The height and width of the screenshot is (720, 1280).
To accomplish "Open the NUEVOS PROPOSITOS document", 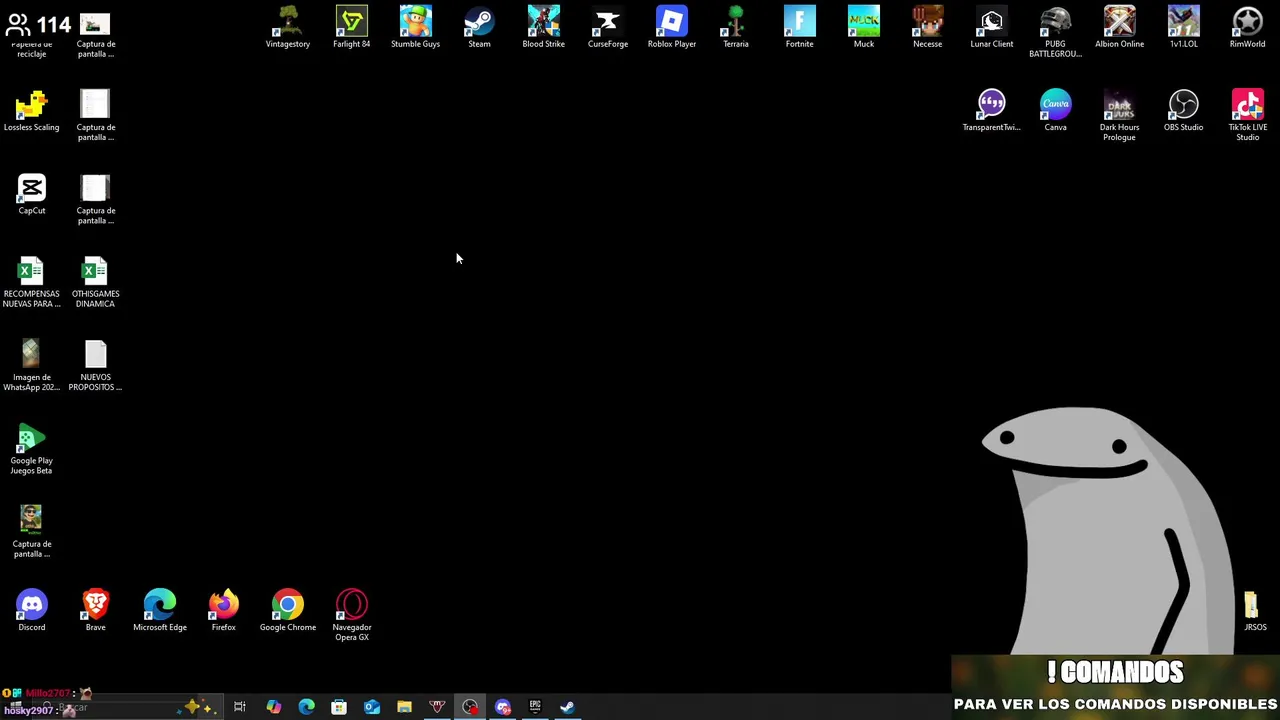I will point(96,366).
